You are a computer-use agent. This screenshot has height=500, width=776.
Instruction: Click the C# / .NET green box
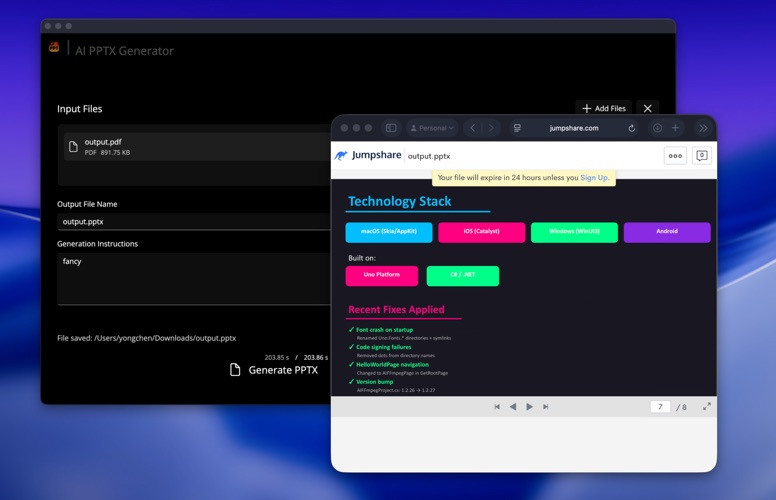(x=463, y=276)
